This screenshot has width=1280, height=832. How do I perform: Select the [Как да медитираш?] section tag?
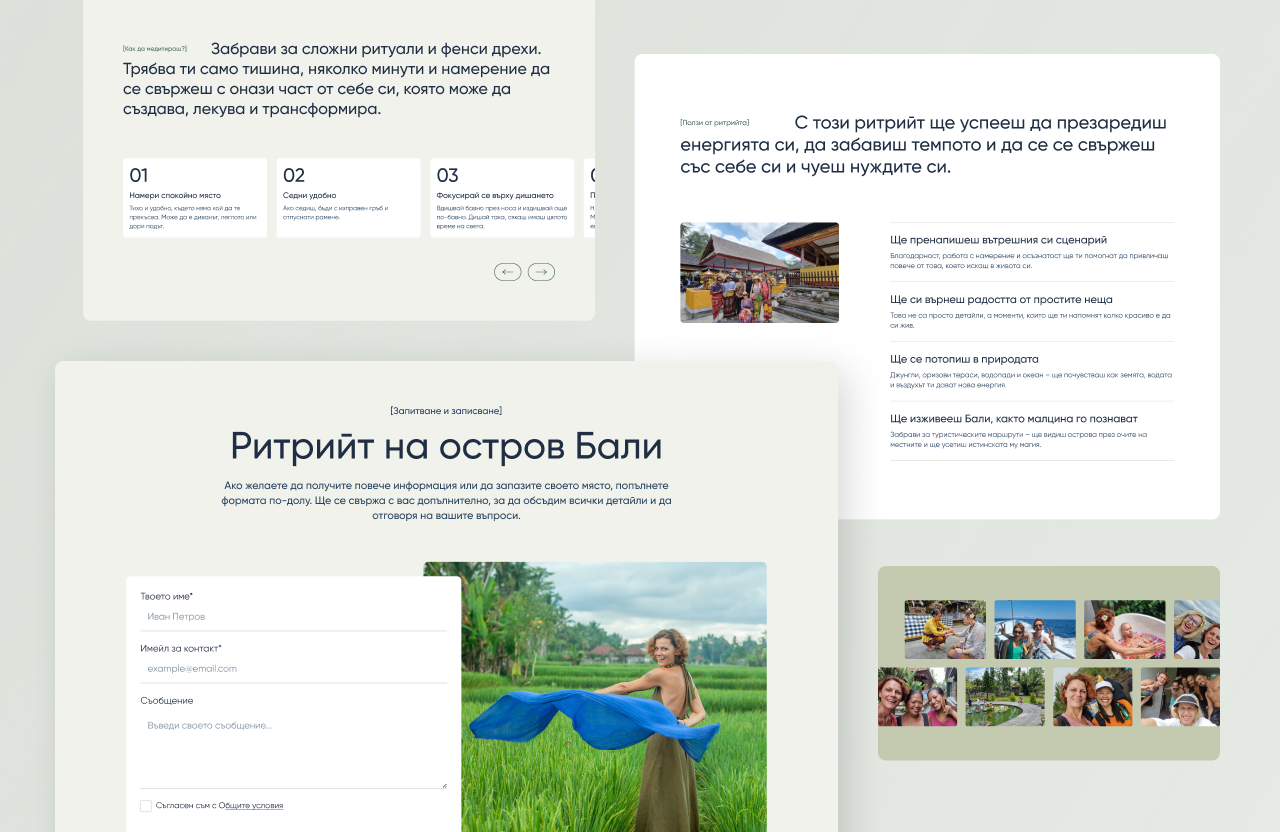pyautogui.click(x=154, y=46)
